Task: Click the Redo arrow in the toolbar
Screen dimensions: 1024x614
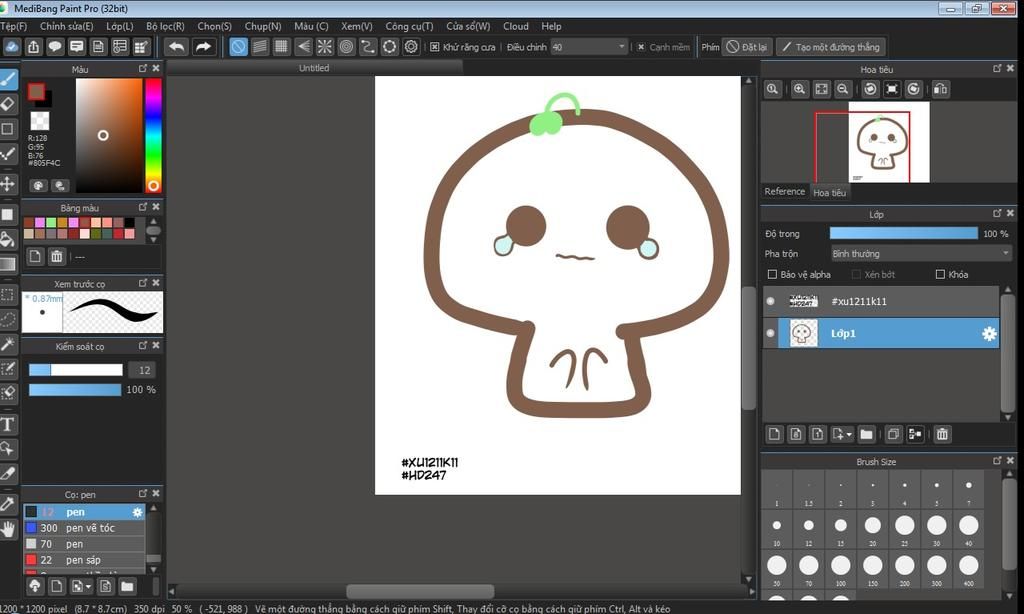Action: pos(204,47)
